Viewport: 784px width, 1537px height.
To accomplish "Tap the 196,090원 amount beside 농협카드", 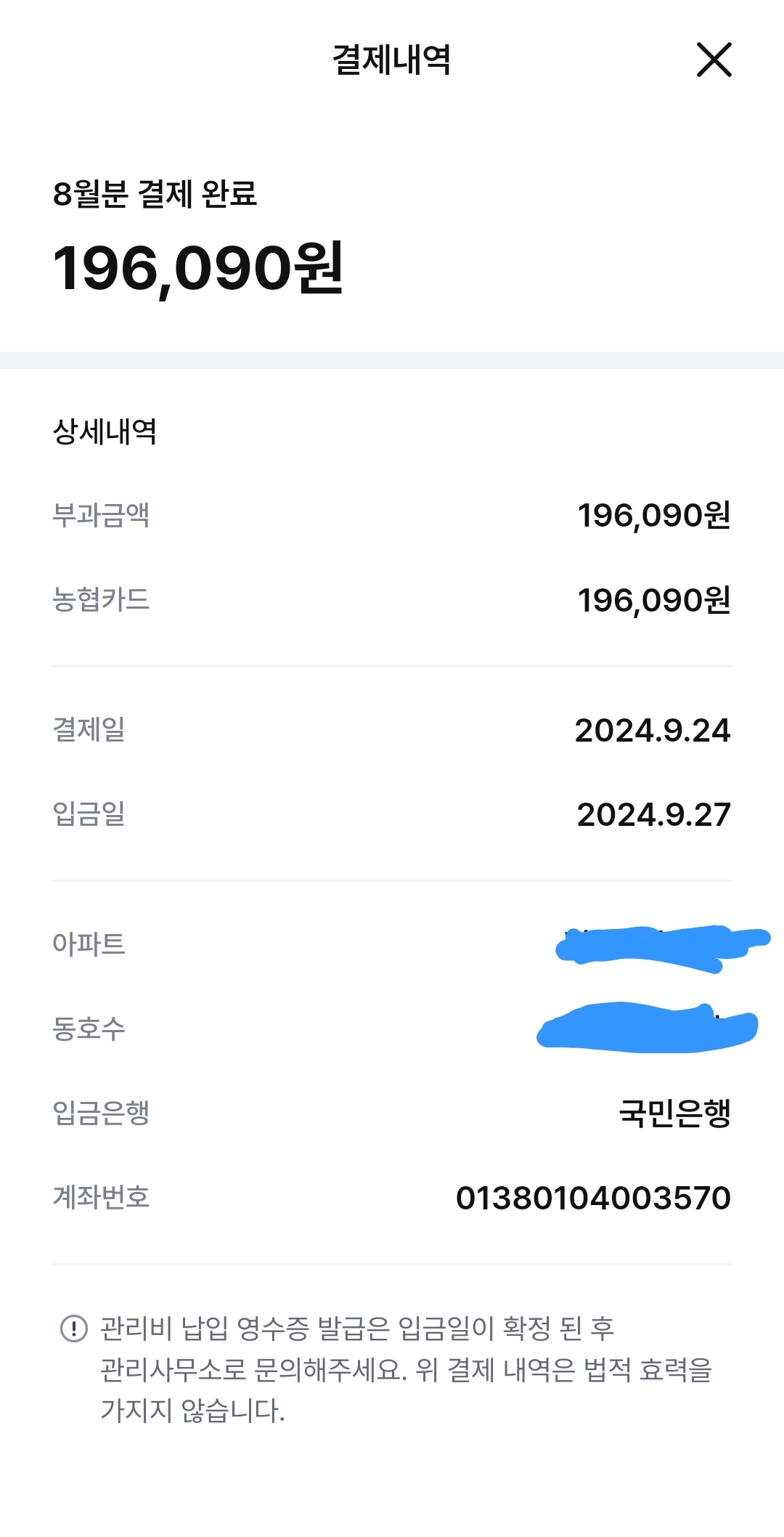I will pos(653,600).
